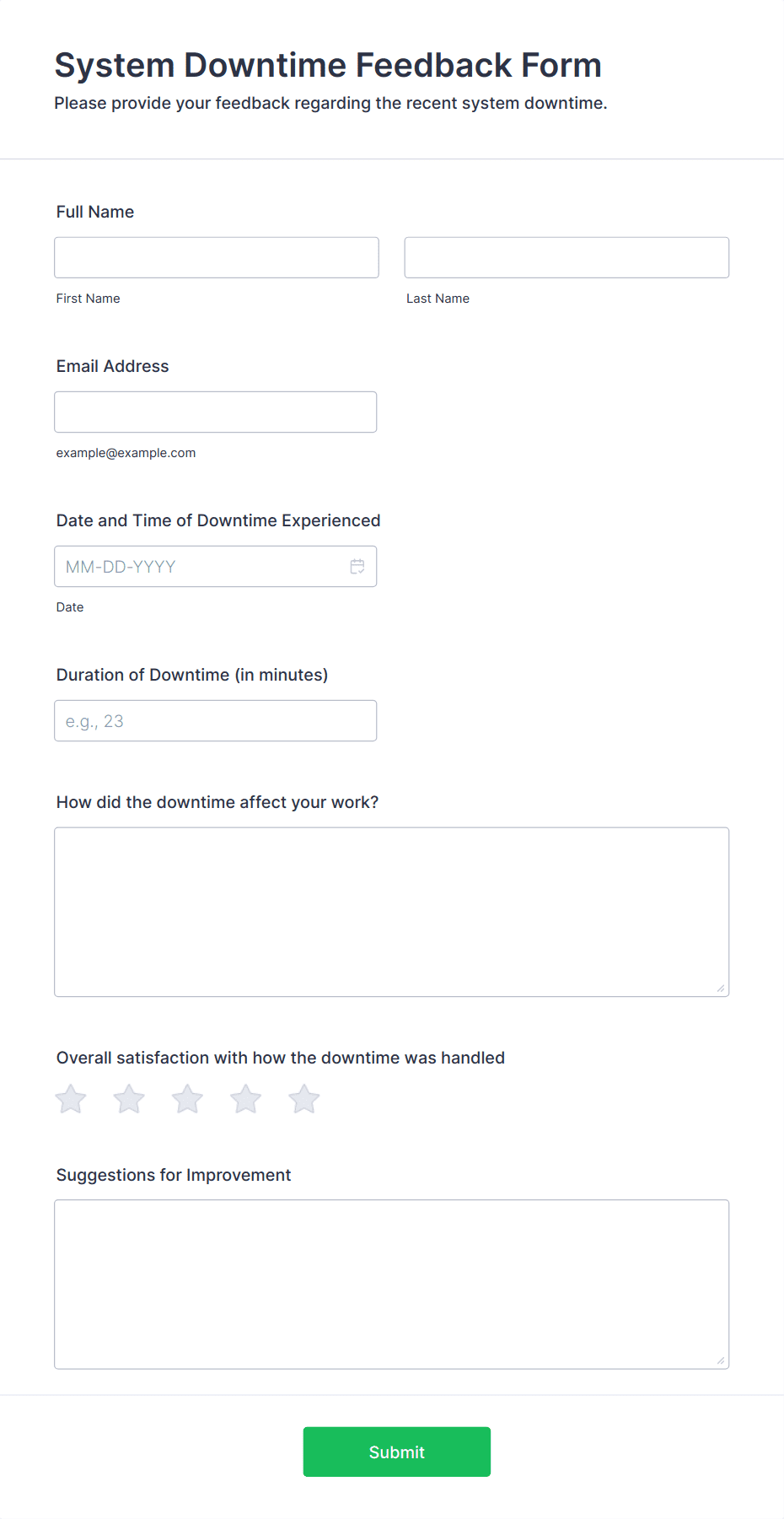Open the calendar date picker icon

[357, 567]
